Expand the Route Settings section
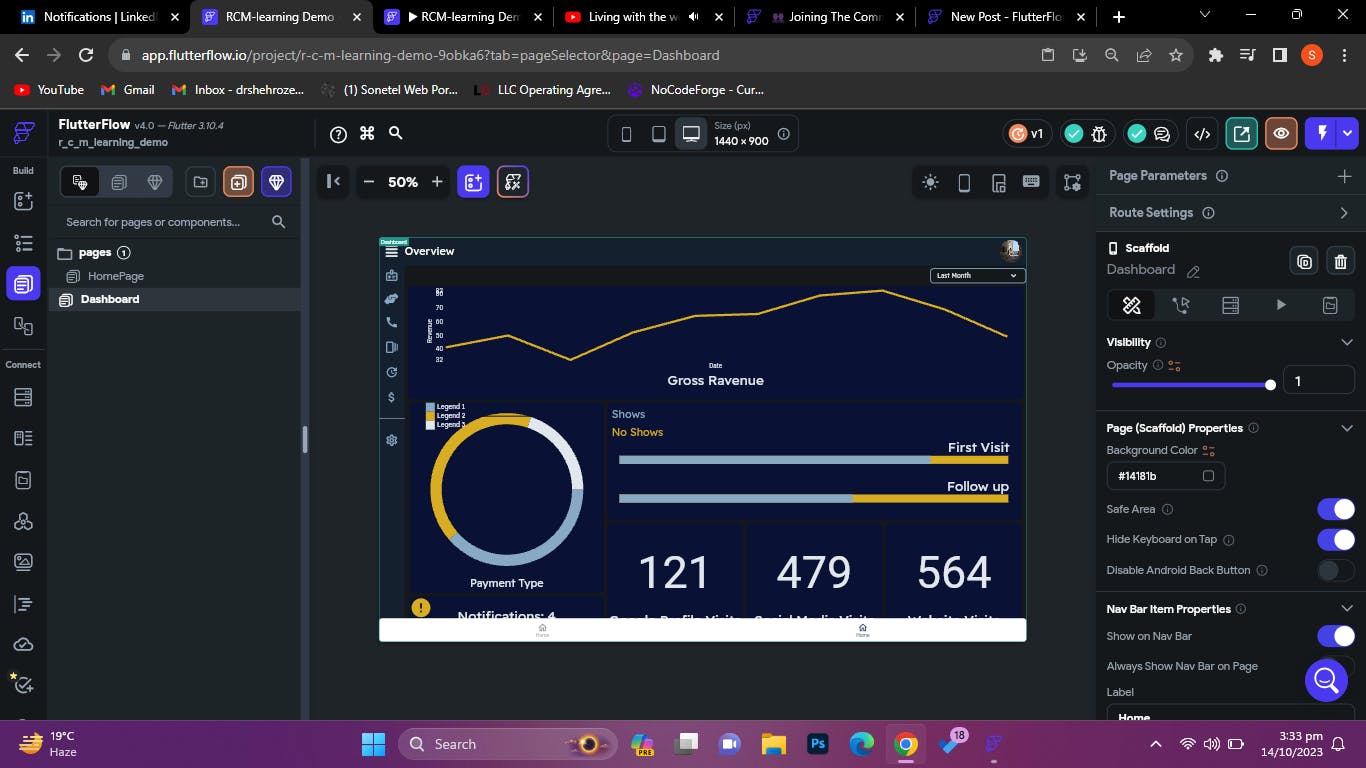The height and width of the screenshot is (768, 1366). [x=1344, y=213]
